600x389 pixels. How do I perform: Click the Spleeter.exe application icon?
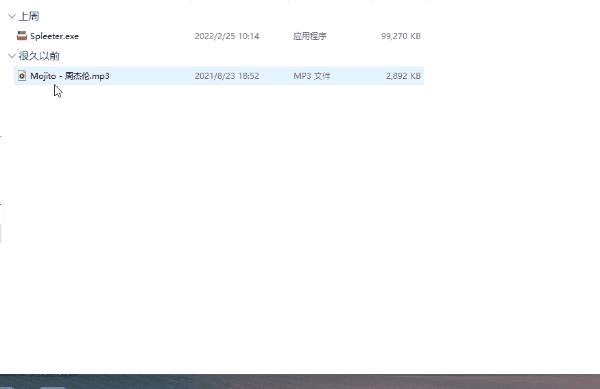click(22, 36)
